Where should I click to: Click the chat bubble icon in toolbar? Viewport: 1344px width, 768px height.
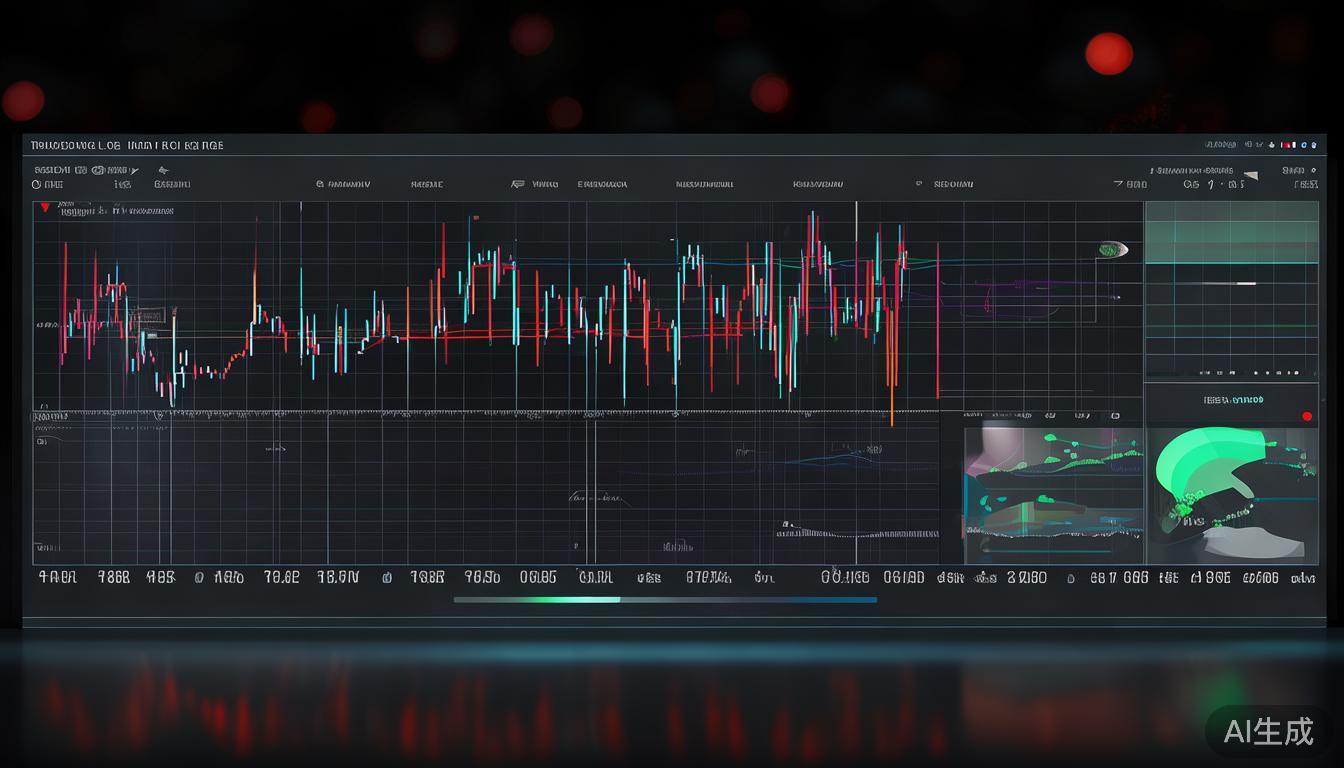pos(517,184)
